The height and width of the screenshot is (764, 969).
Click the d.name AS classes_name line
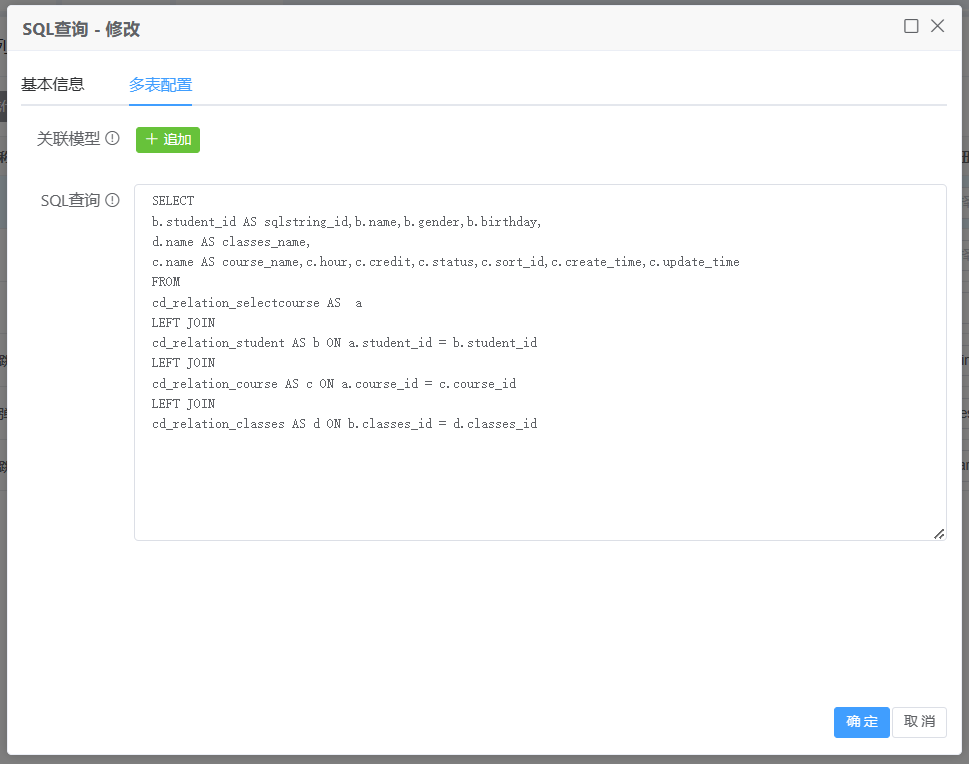(x=231, y=241)
